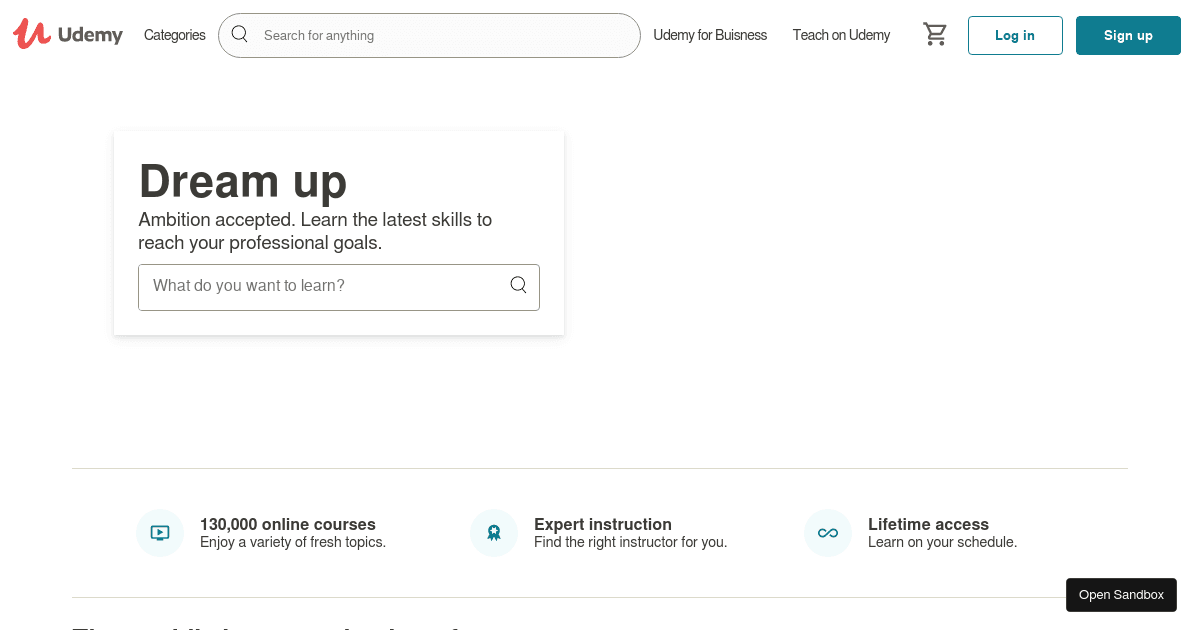Click the Udemy logo
This screenshot has height=630, width=1200.
[67, 34]
